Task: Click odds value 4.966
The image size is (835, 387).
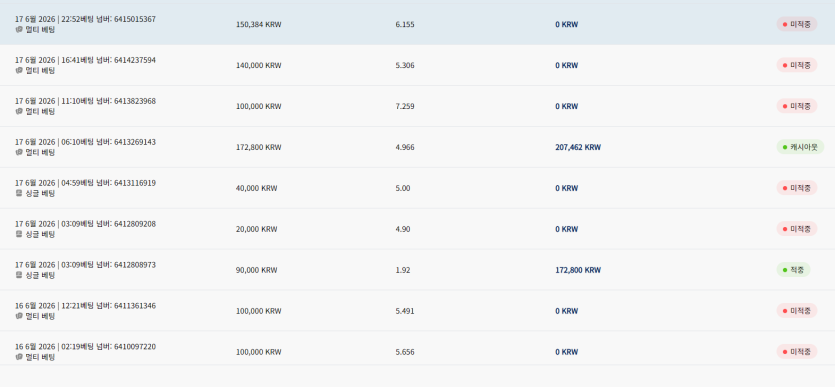Action: point(405,147)
